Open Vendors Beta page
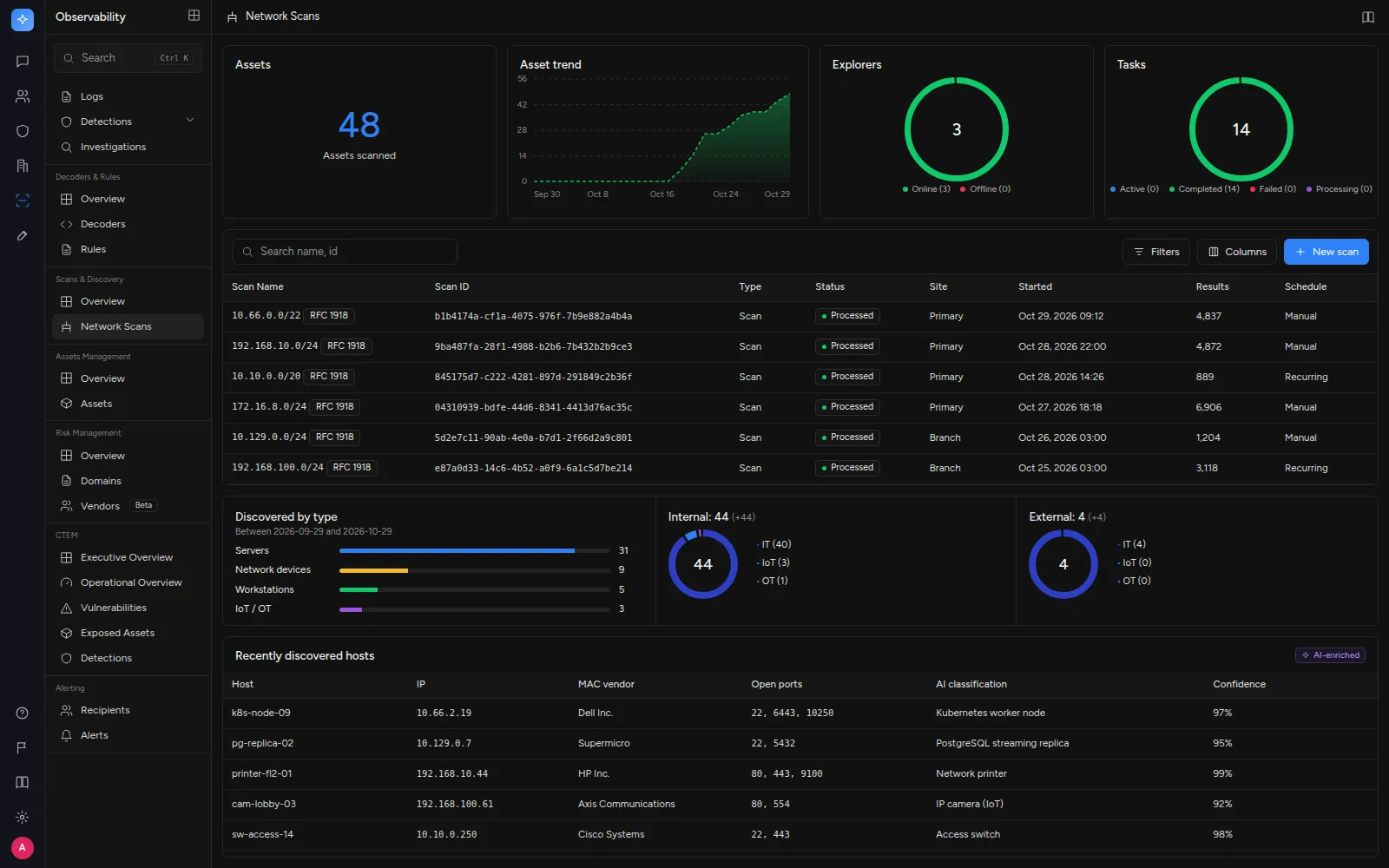Screen dimensions: 1389x868 [x=128, y=506]
